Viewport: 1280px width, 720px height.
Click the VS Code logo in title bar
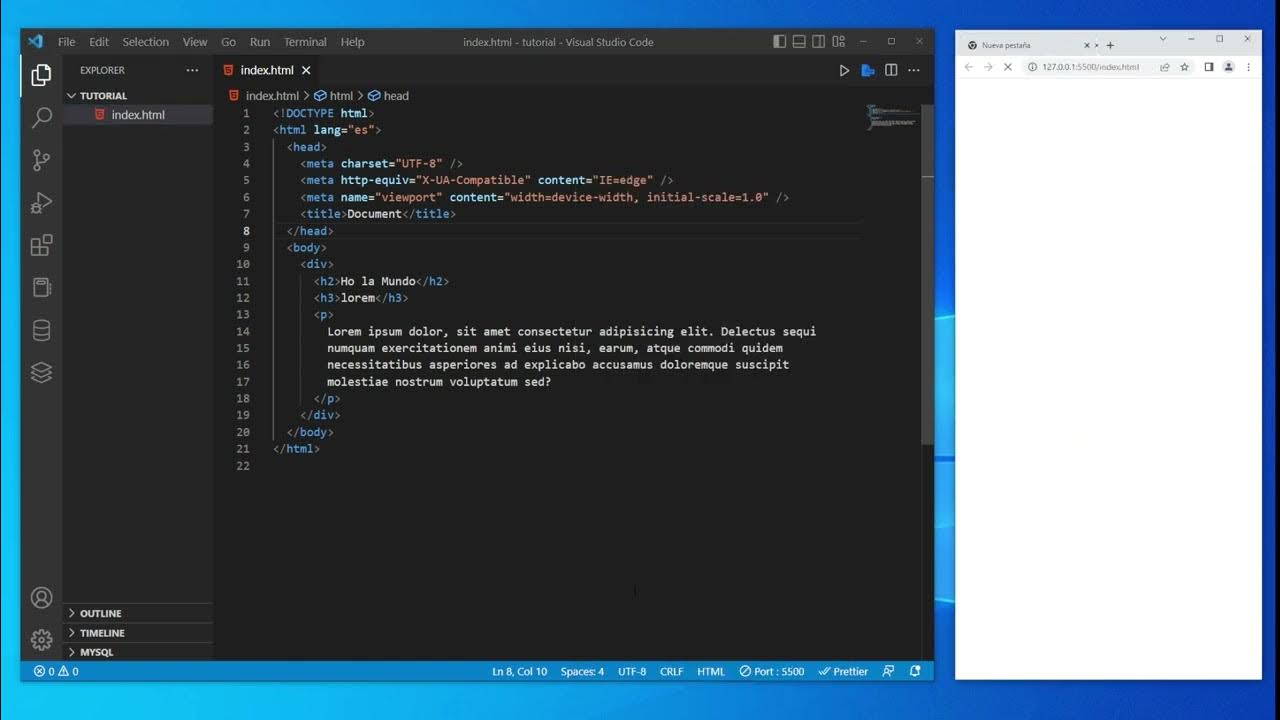(36, 41)
